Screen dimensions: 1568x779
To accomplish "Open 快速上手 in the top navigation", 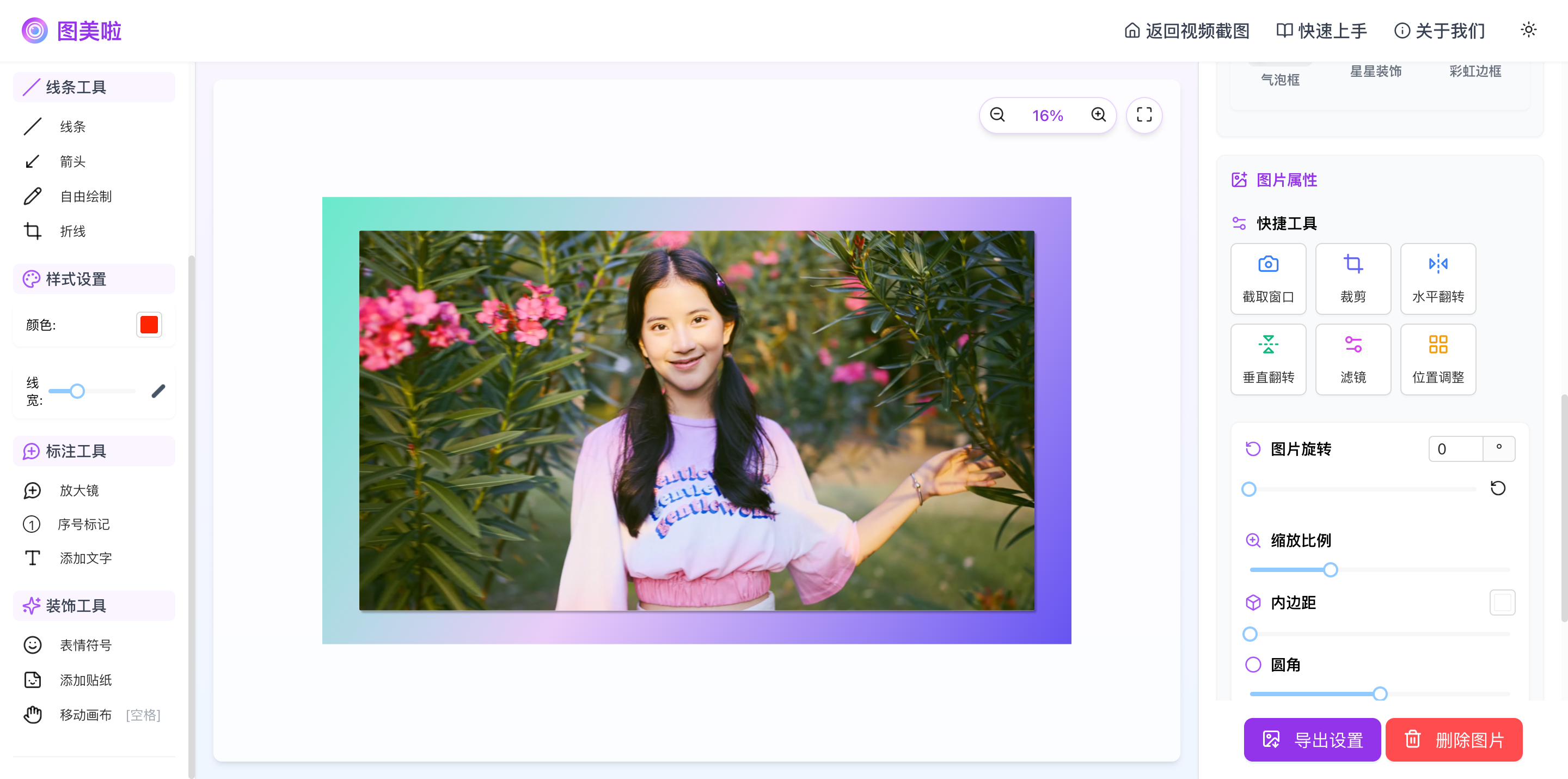I will coord(1321,31).
